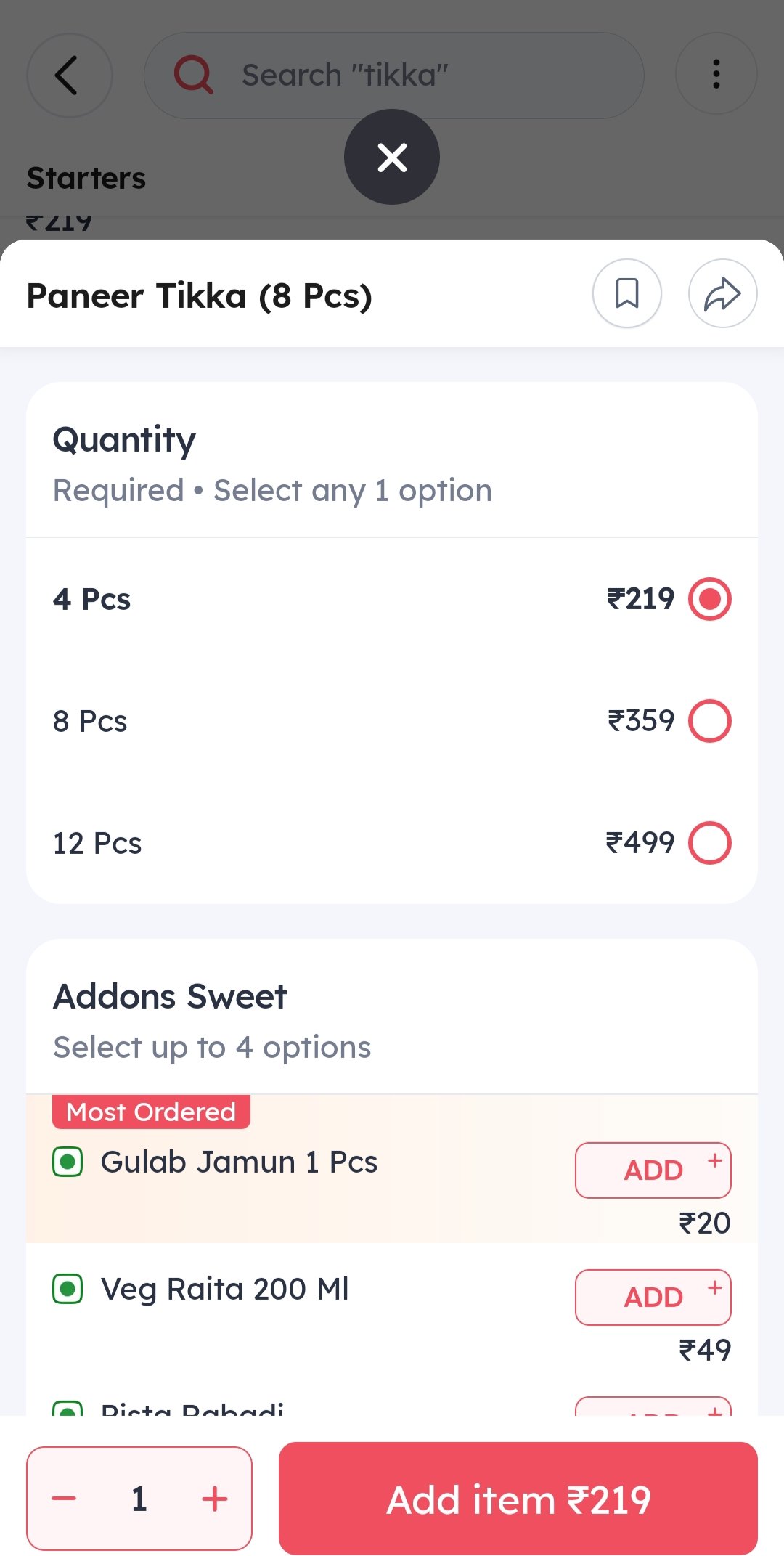Increase item quantity with plus icon

215,1499
